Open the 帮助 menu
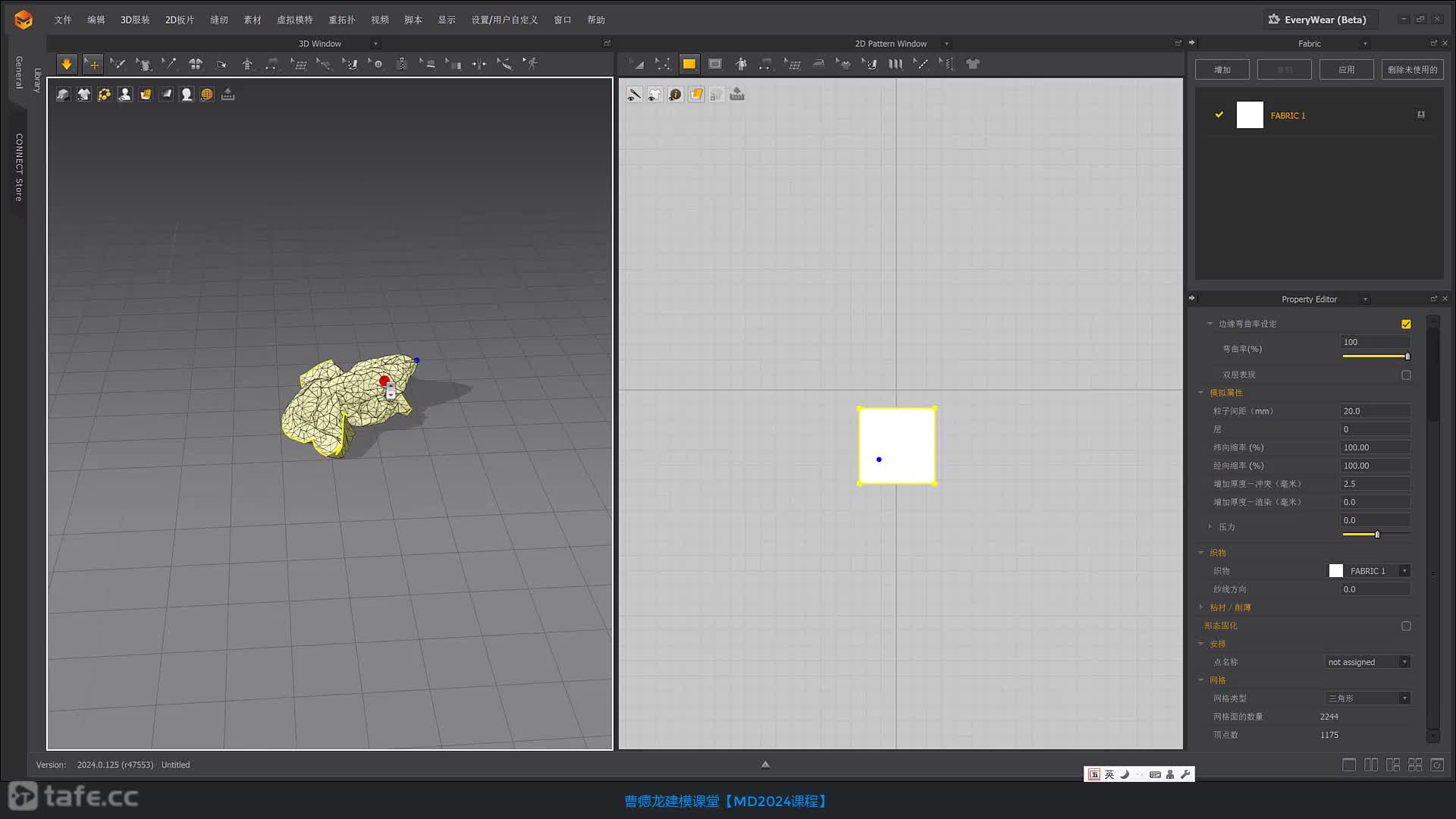The image size is (1456, 819). pyautogui.click(x=596, y=20)
